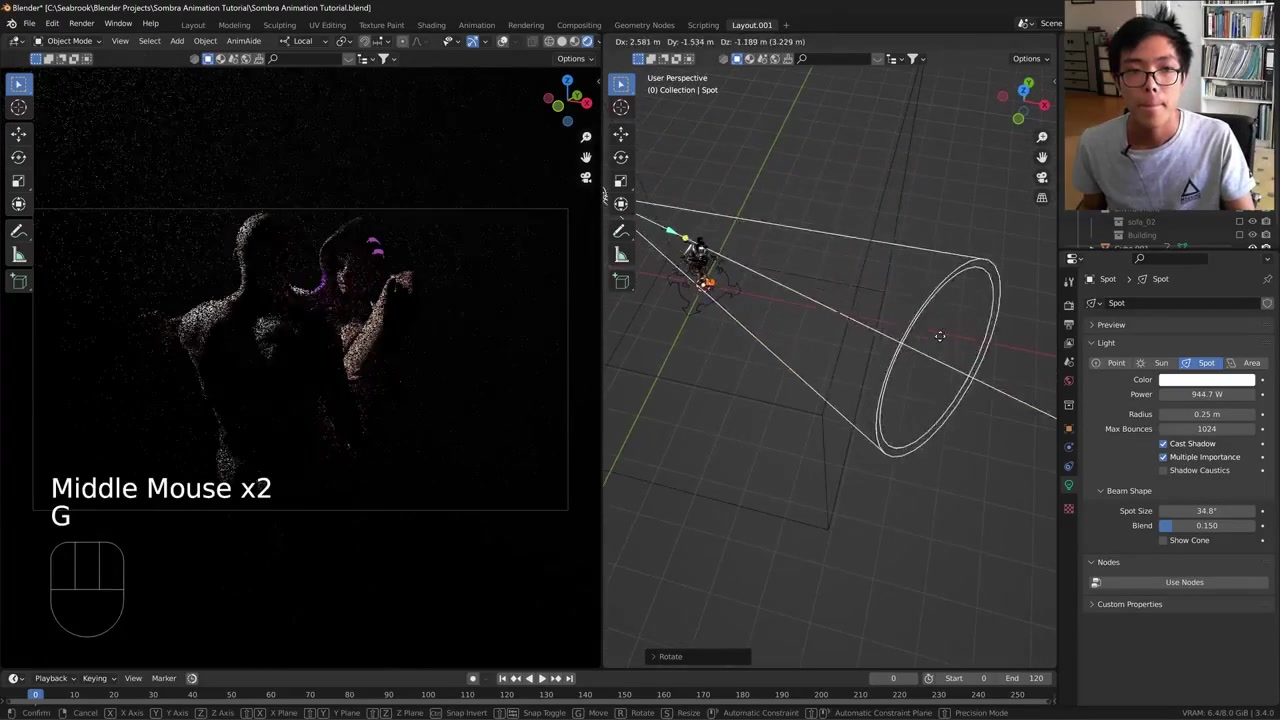Switch to the Shading workspace tab
The height and width of the screenshot is (720, 1280).
pyautogui.click(x=431, y=25)
